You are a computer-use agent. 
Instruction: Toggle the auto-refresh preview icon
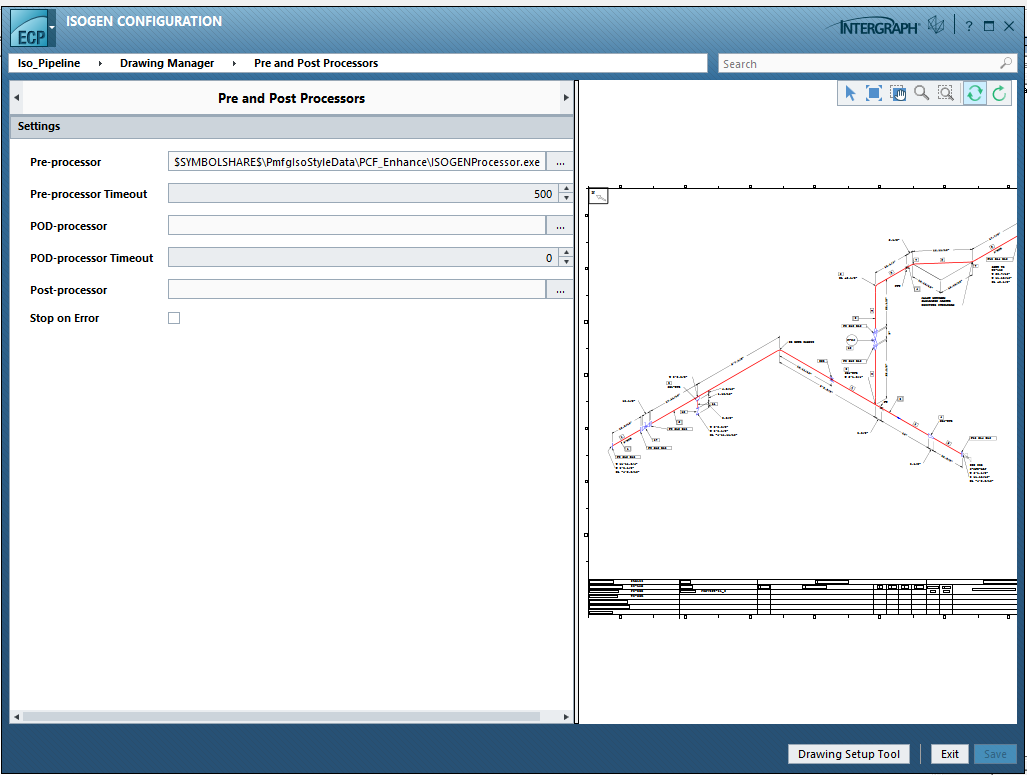tap(975, 94)
